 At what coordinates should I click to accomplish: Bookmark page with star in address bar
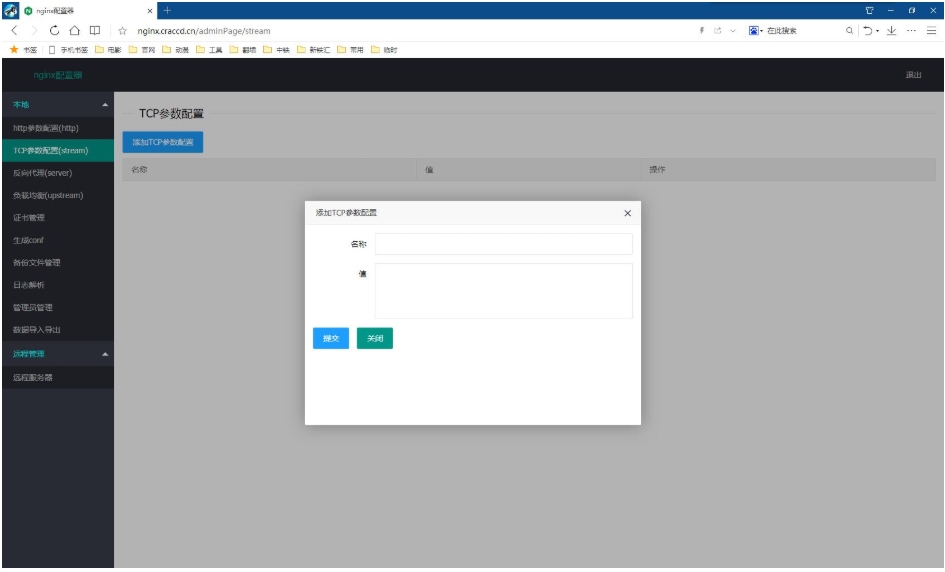pyautogui.click(x=121, y=31)
